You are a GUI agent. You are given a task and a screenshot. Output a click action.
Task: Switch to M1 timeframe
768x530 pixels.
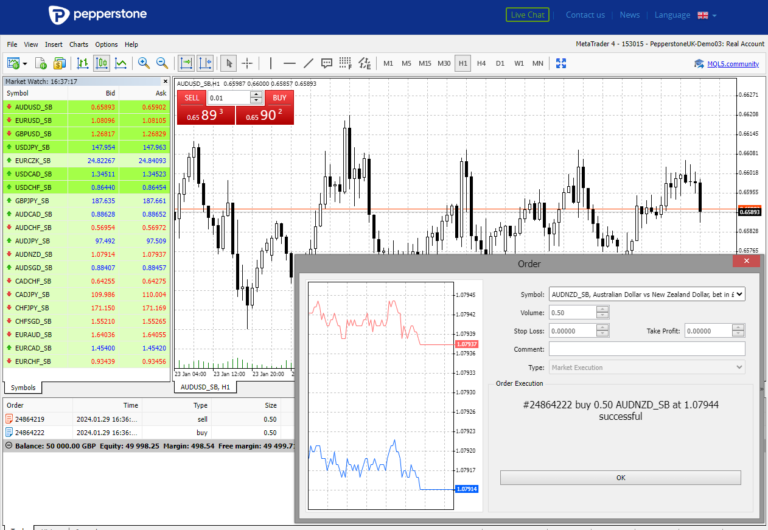388,64
